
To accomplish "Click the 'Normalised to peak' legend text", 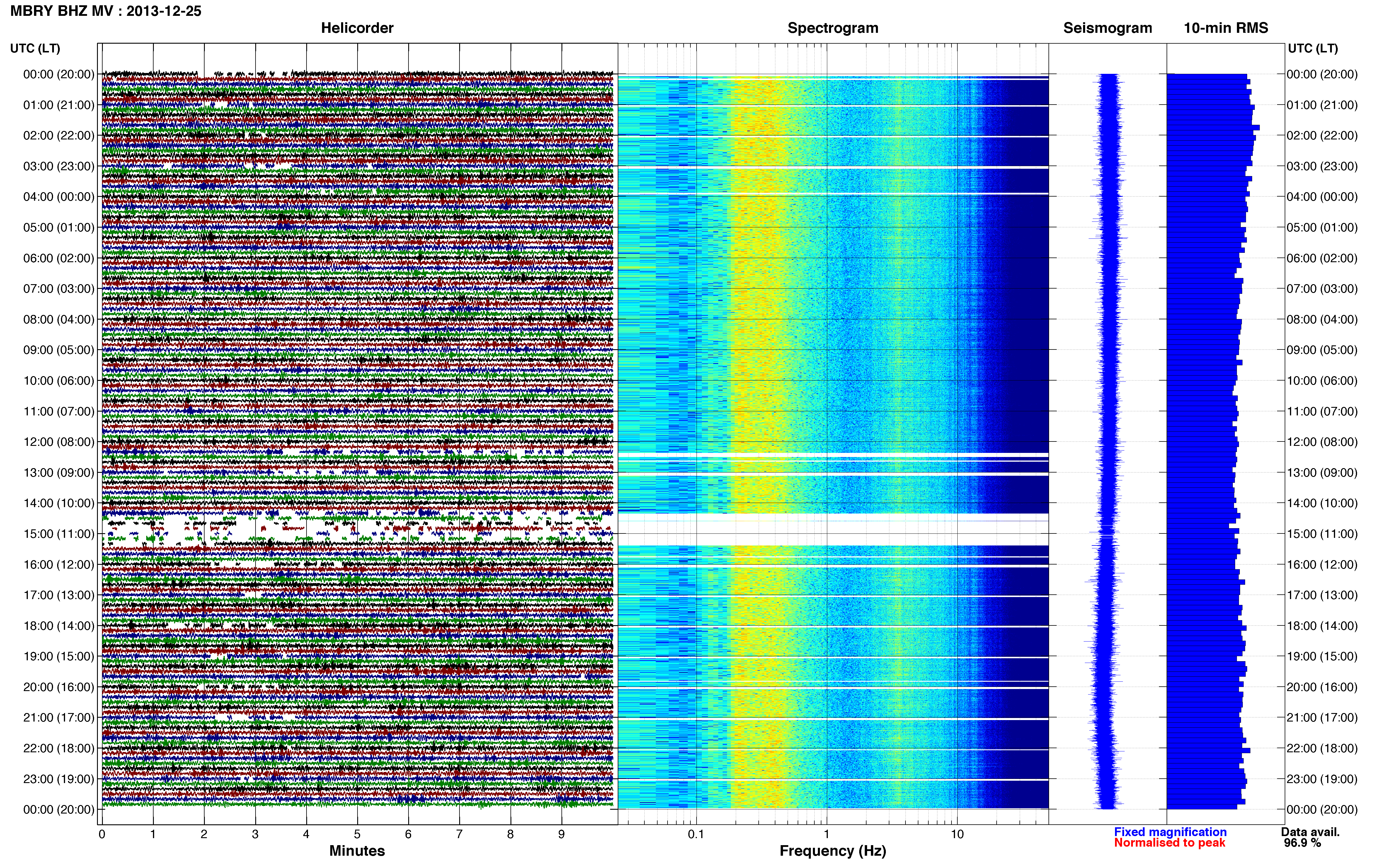I will coord(1170,843).
